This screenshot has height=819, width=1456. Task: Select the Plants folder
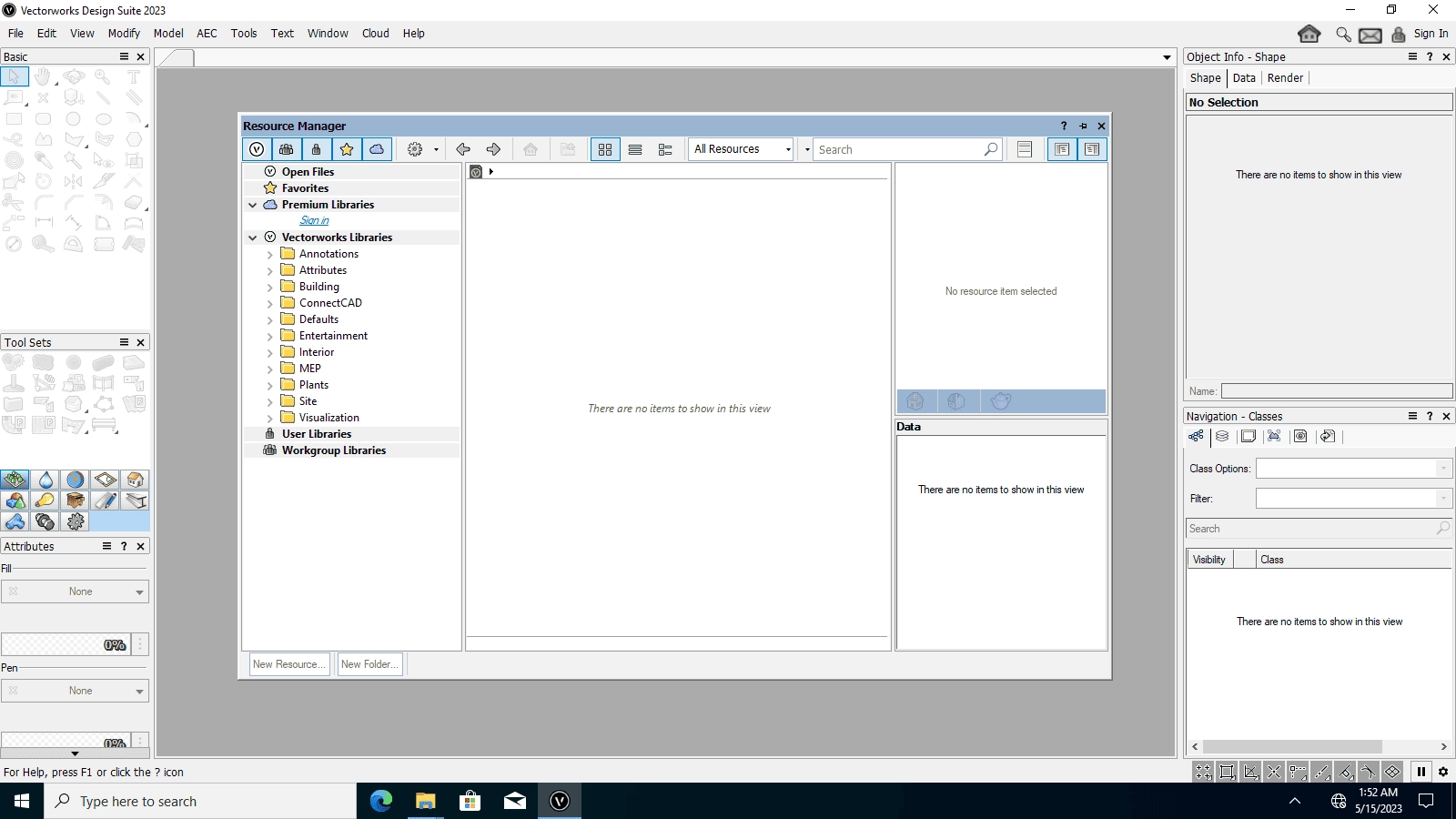tap(314, 385)
